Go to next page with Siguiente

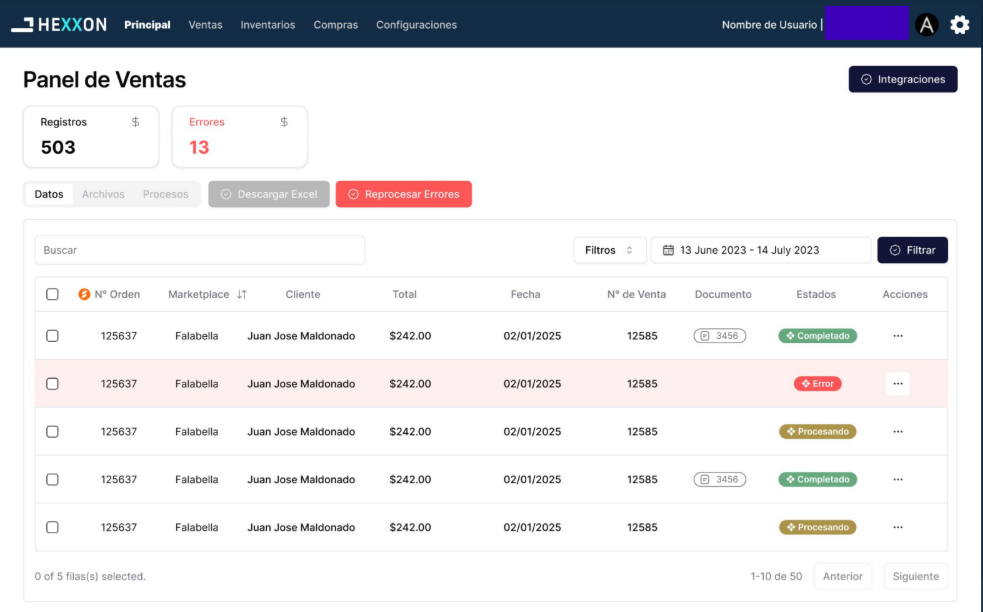915,576
